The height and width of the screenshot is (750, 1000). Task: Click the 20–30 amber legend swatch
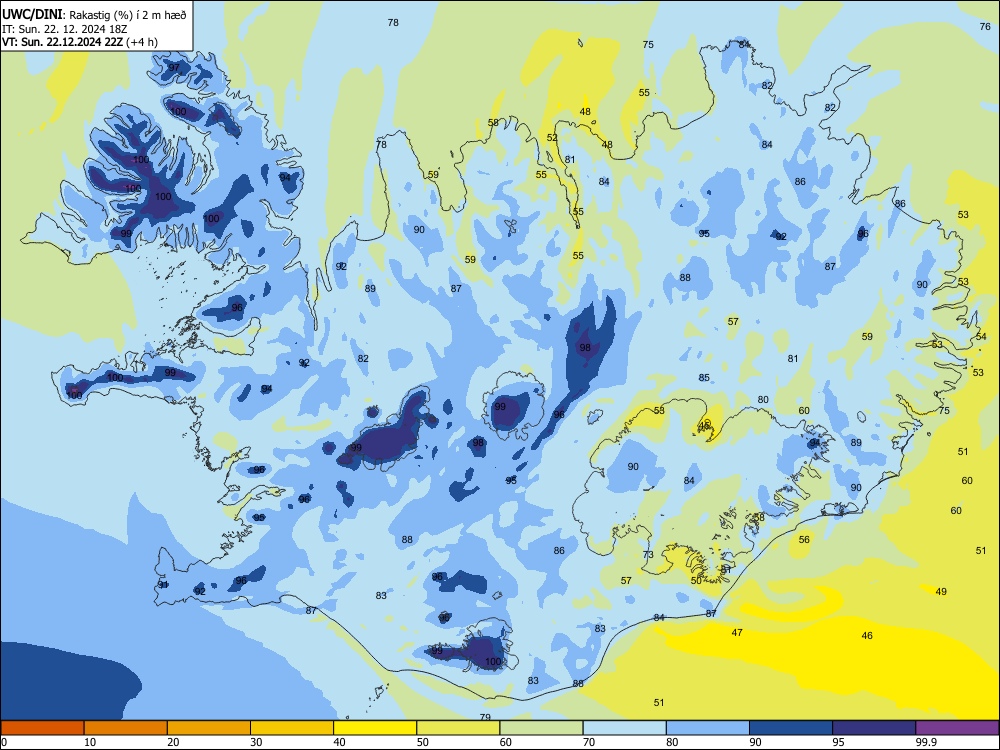tap(209, 728)
